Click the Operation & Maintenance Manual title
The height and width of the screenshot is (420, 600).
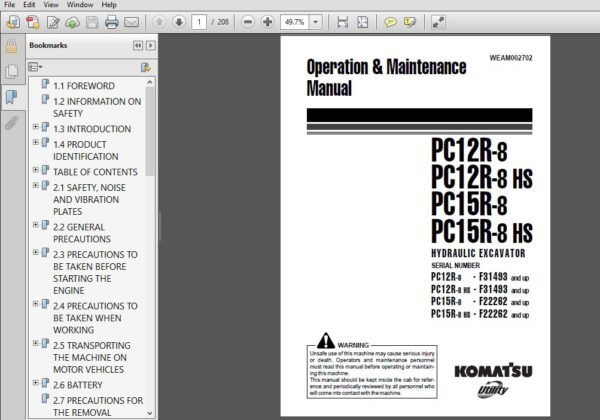click(386, 77)
